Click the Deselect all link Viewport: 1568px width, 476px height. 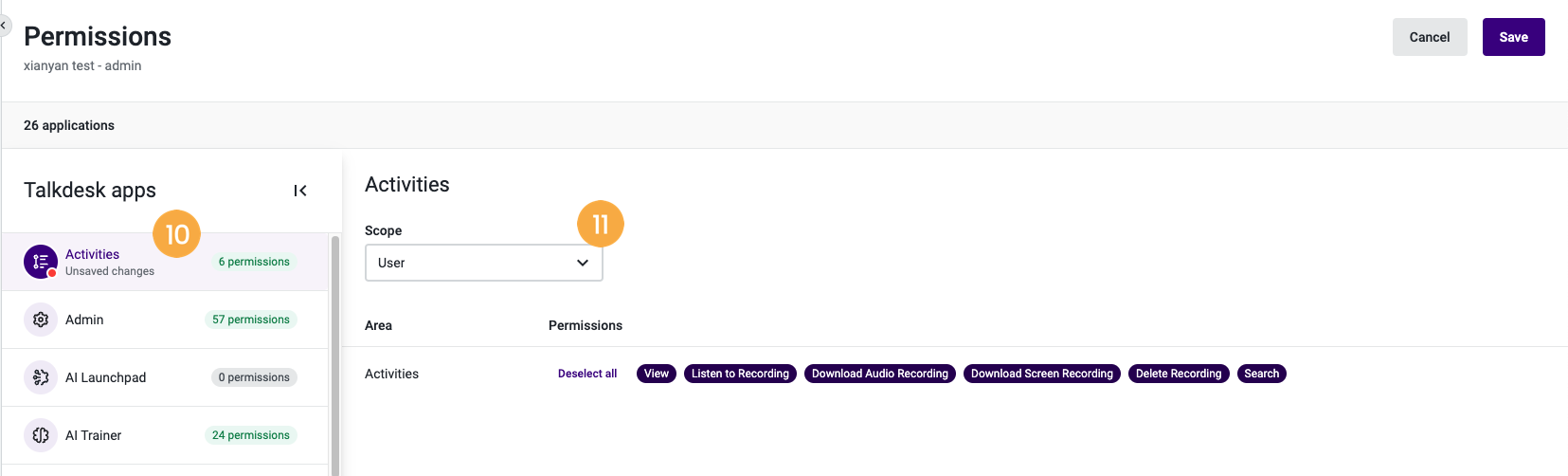pyautogui.click(x=587, y=374)
